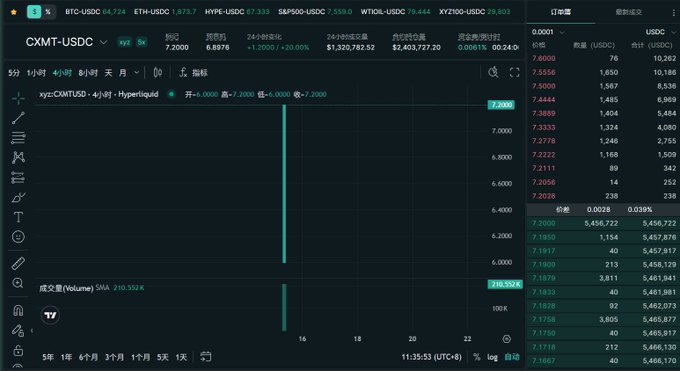The height and width of the screenshot is (371, 680).
Task: Select the XABCD pattern tool
Action: pyautogui.click(x=18, y=158)
